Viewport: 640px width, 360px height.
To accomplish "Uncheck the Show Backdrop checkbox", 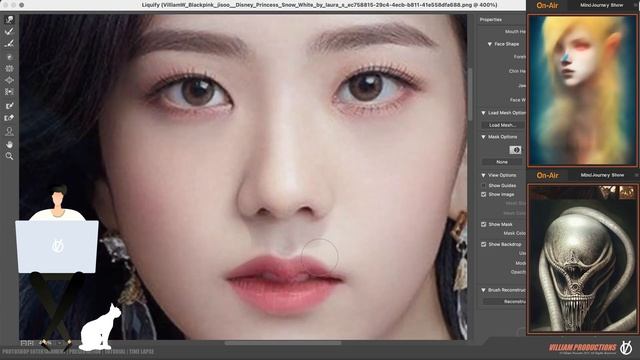I will [x=484, y=244].
